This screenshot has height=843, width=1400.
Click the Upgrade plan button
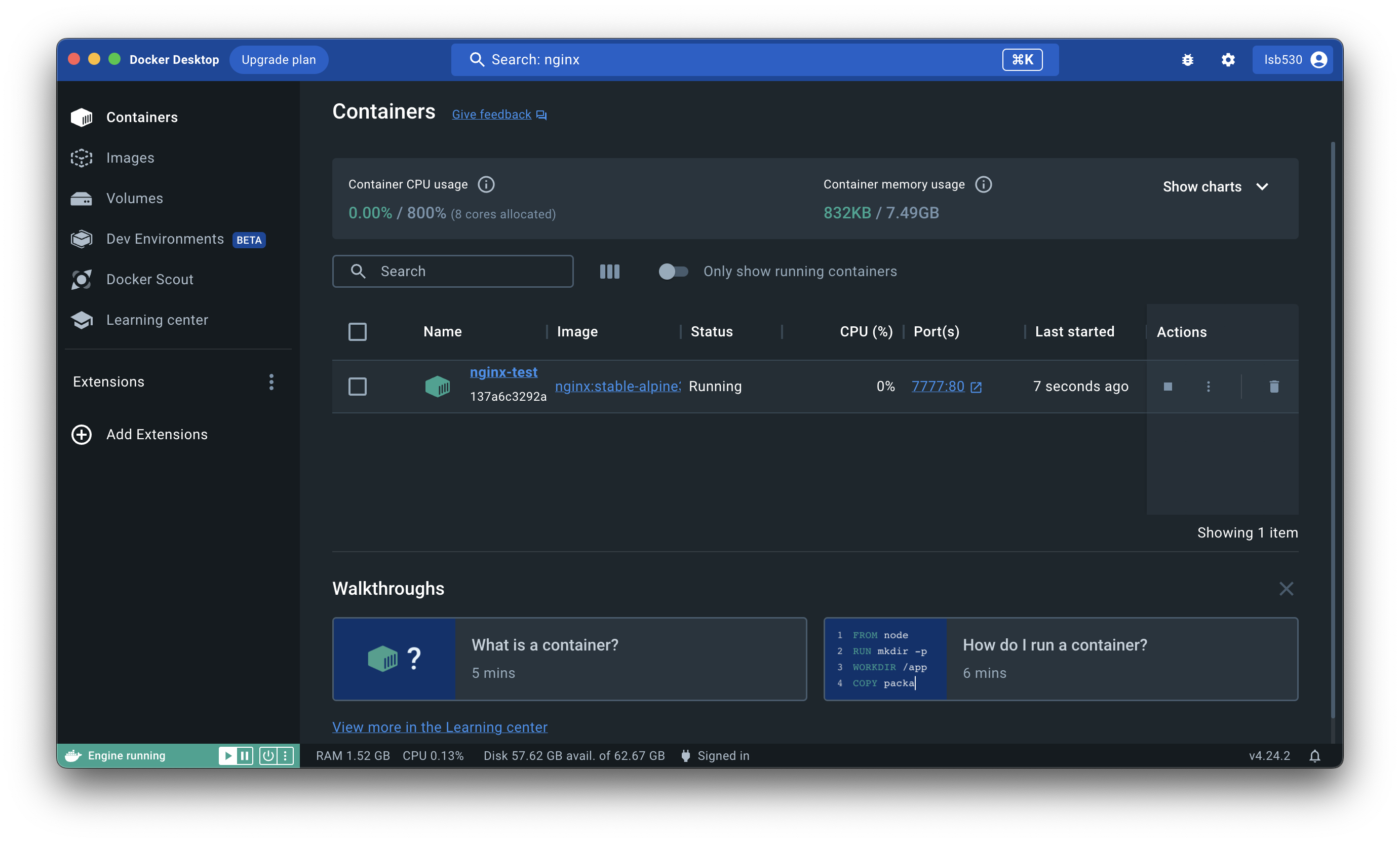click(278, 60)
